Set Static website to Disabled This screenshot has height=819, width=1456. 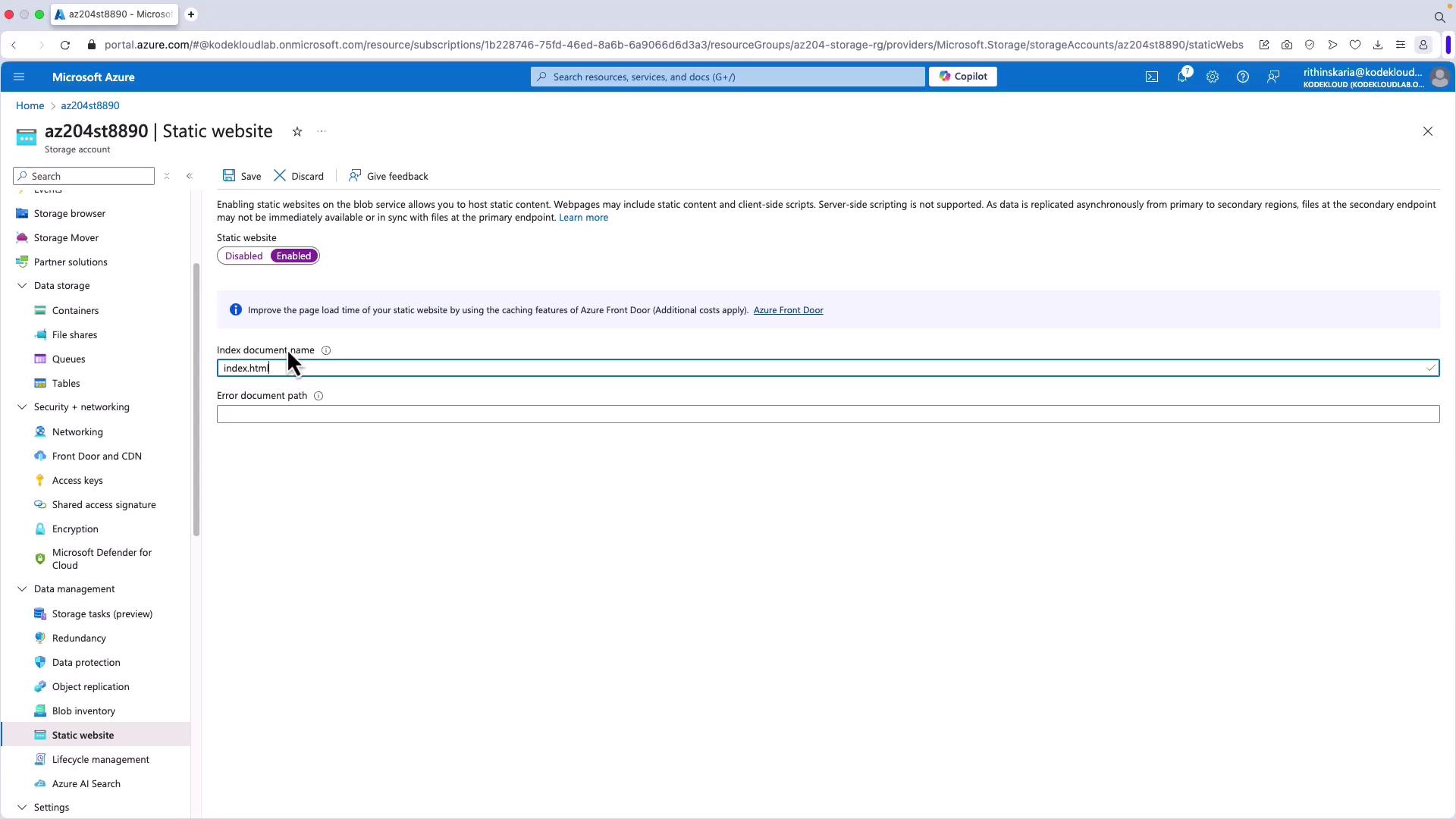(x=243, y=256)
